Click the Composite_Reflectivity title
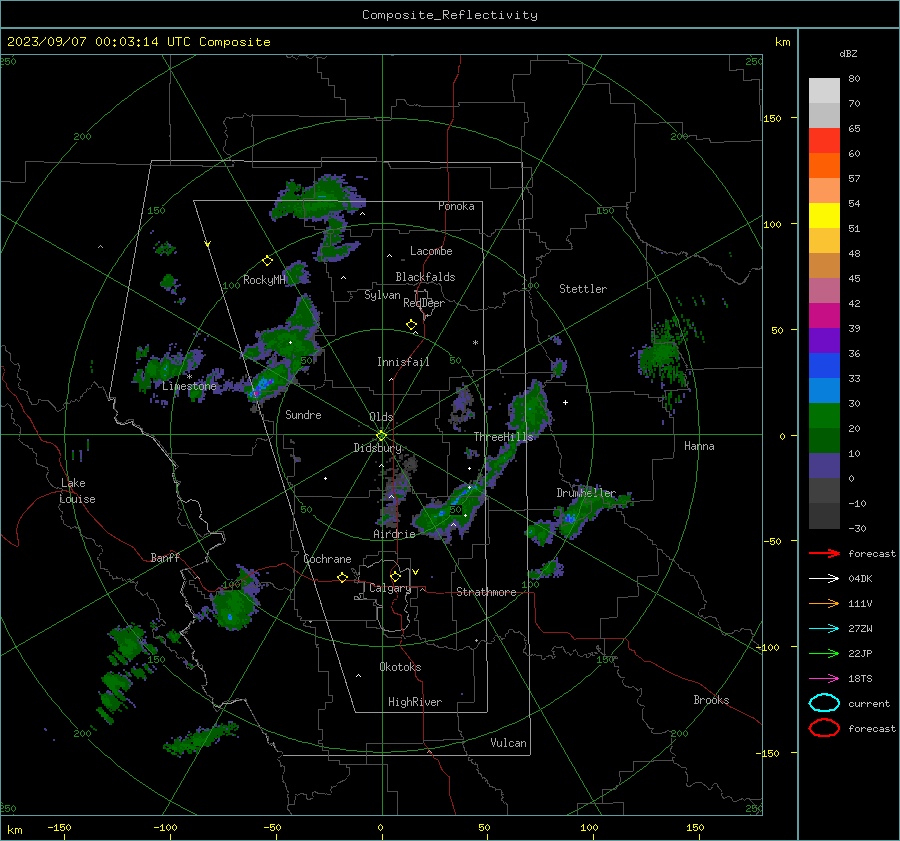 tap(450, 15)
